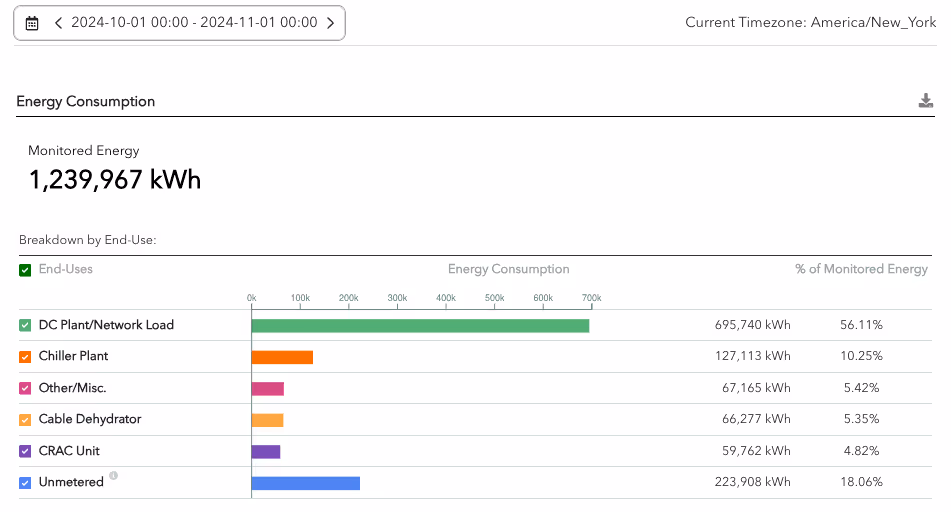Screen dimensions: 951x512
Task: Click the date range text field
Action: tap(194, 22)
